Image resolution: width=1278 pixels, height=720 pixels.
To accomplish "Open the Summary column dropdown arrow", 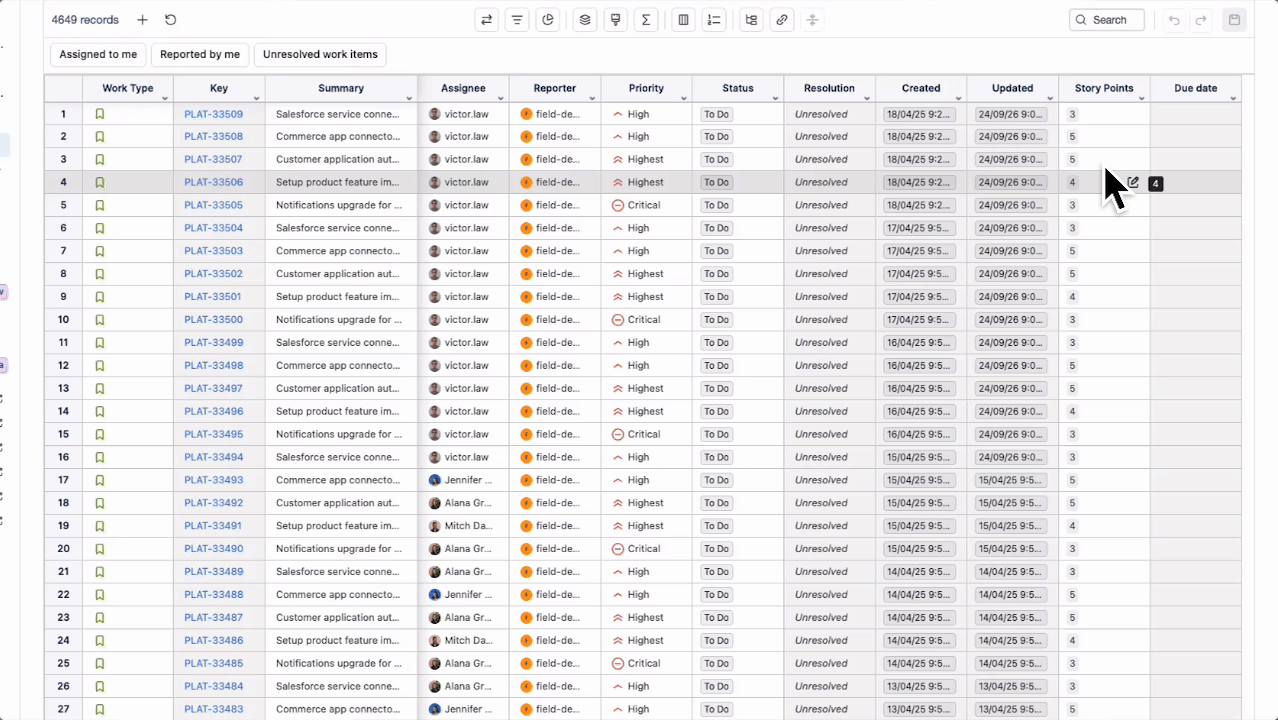I will [x=409, y=98].
